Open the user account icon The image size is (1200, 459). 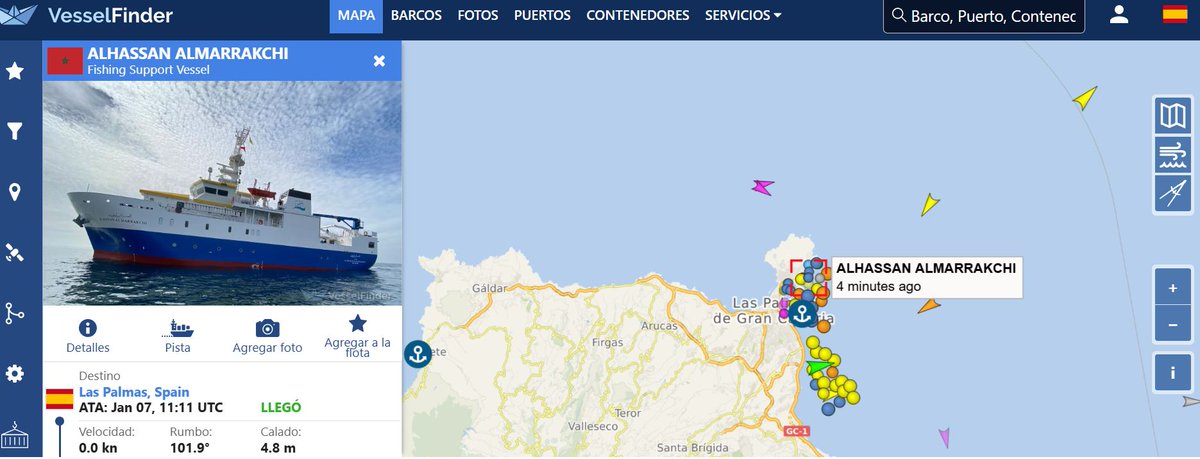(x=1119, y=15)
